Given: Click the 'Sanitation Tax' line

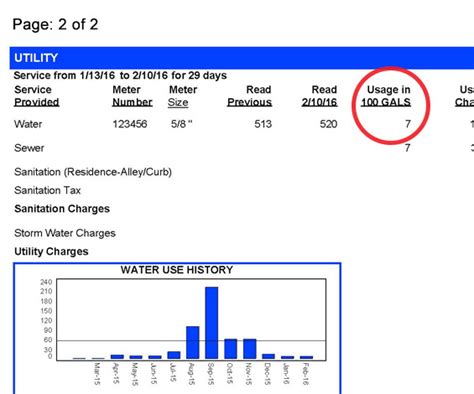Looking at the screenshot, I should [47, 190].
